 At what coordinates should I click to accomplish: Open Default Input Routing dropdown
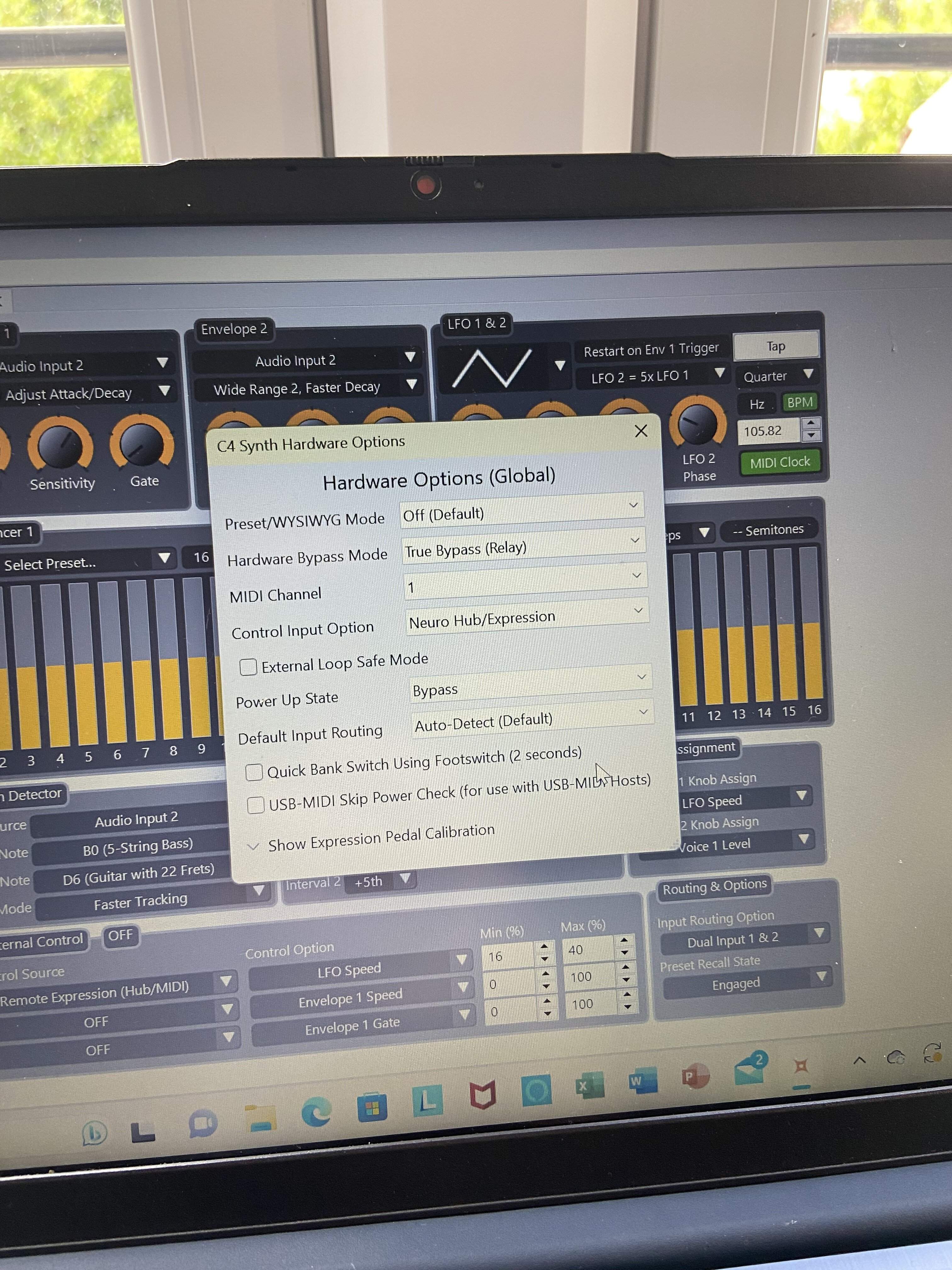click(533, 719)
